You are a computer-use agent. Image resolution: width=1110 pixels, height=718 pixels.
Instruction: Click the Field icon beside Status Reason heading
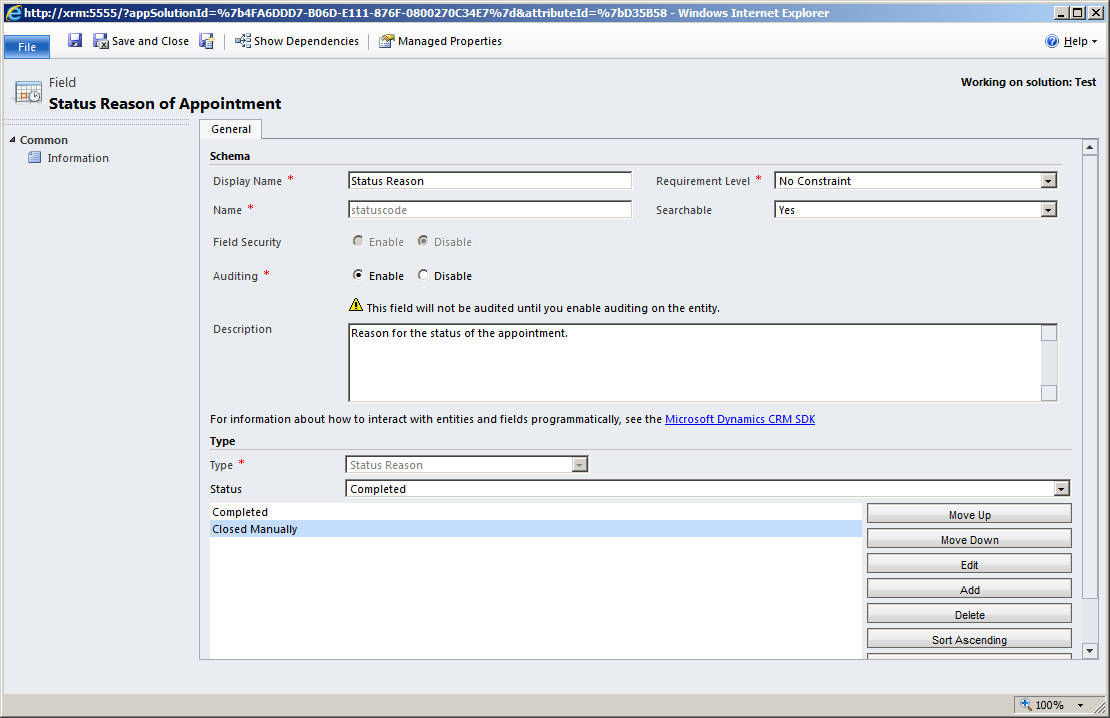pyautogui.click(x=28, y=92)
